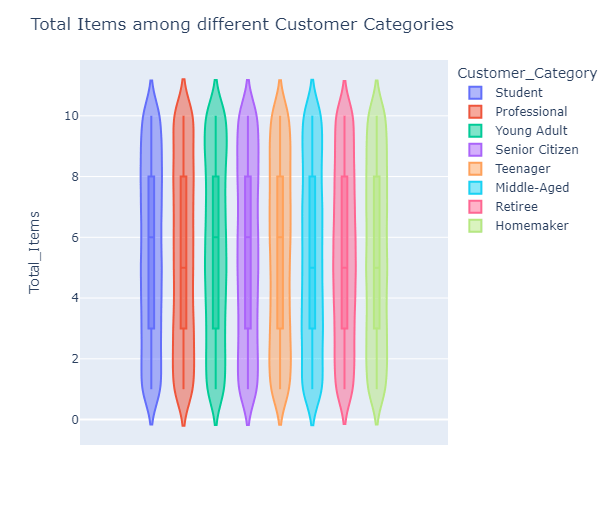Click the Total_Items y-axis title

point(35,252)
